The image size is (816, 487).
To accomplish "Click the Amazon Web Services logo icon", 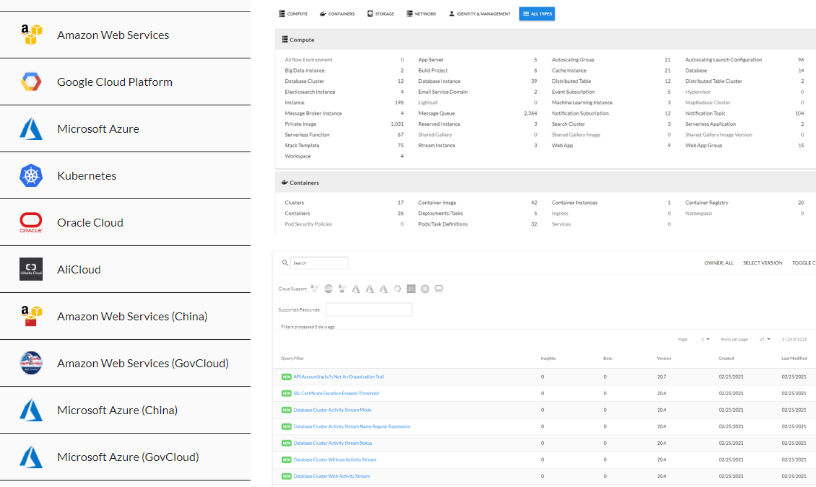I will coord(31,35).
